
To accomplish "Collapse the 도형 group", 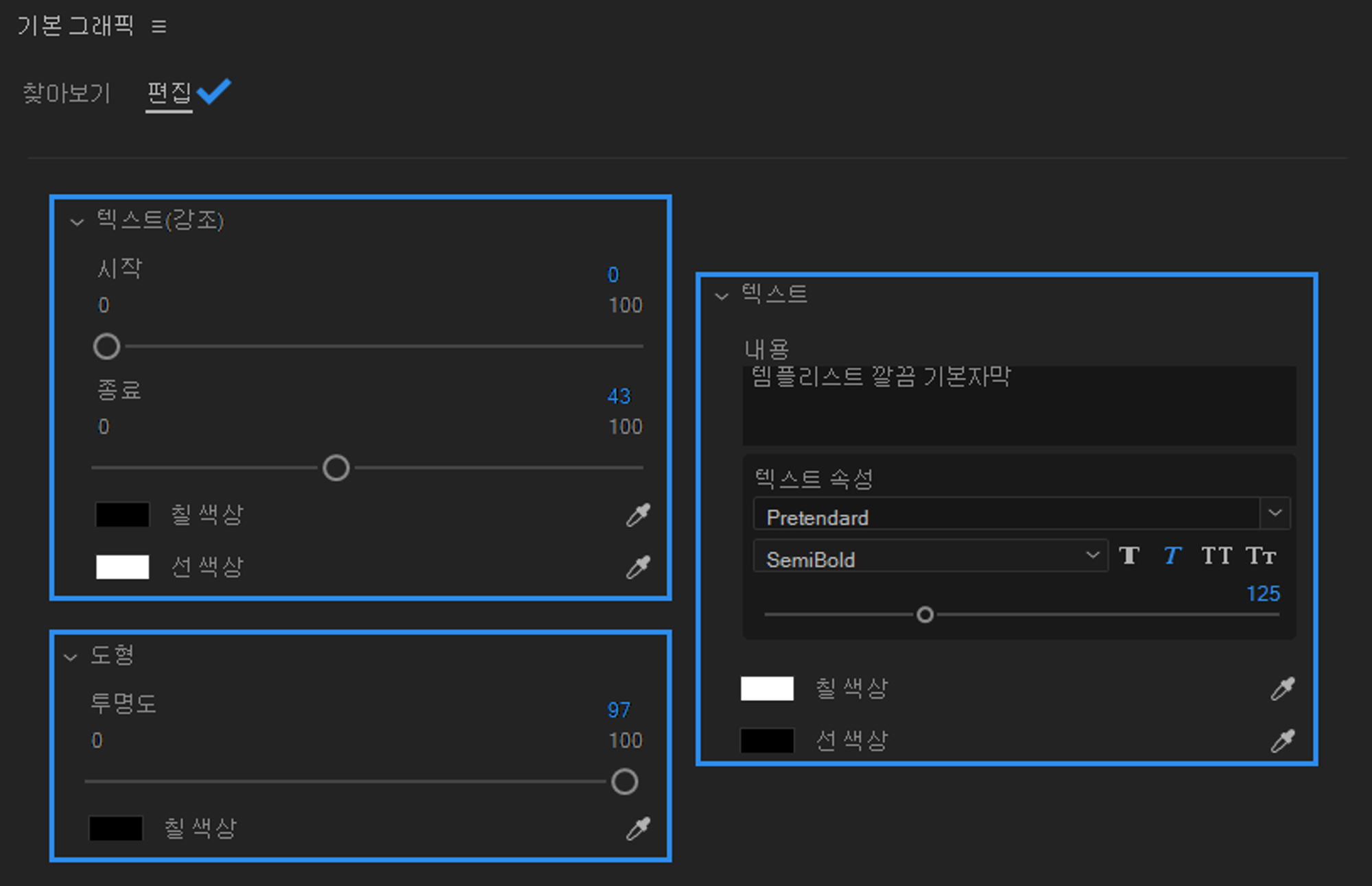I will (71, 657).
